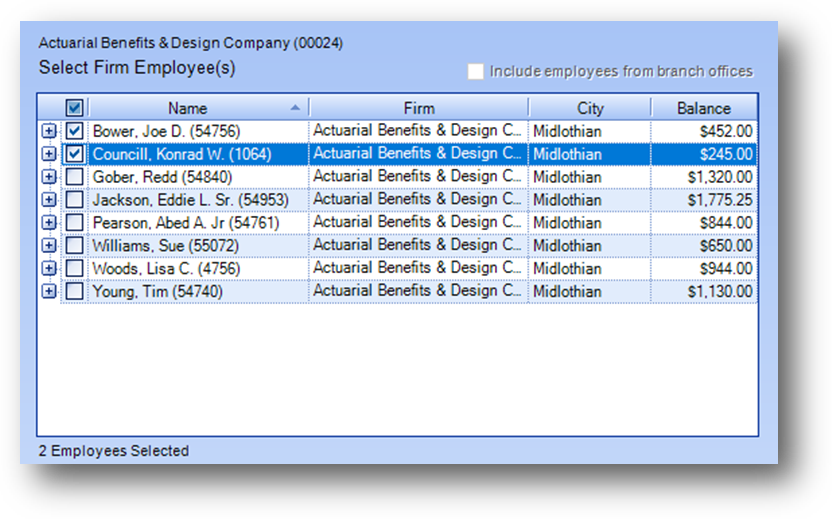The image size is (832, 519).
Task: Expand the Williams, Sue row
Action: (49, 245)
